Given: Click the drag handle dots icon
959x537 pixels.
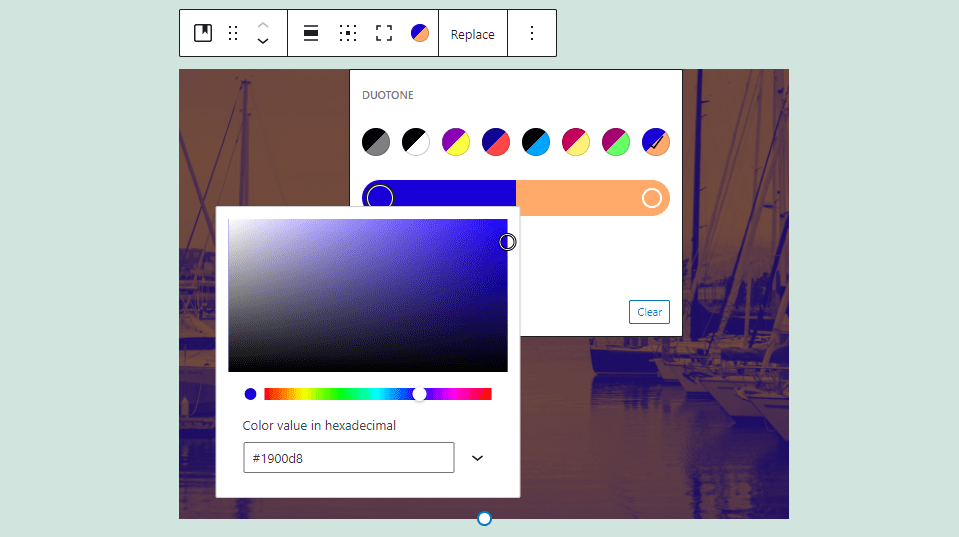Looking at the screenshot, I should 233,33.
